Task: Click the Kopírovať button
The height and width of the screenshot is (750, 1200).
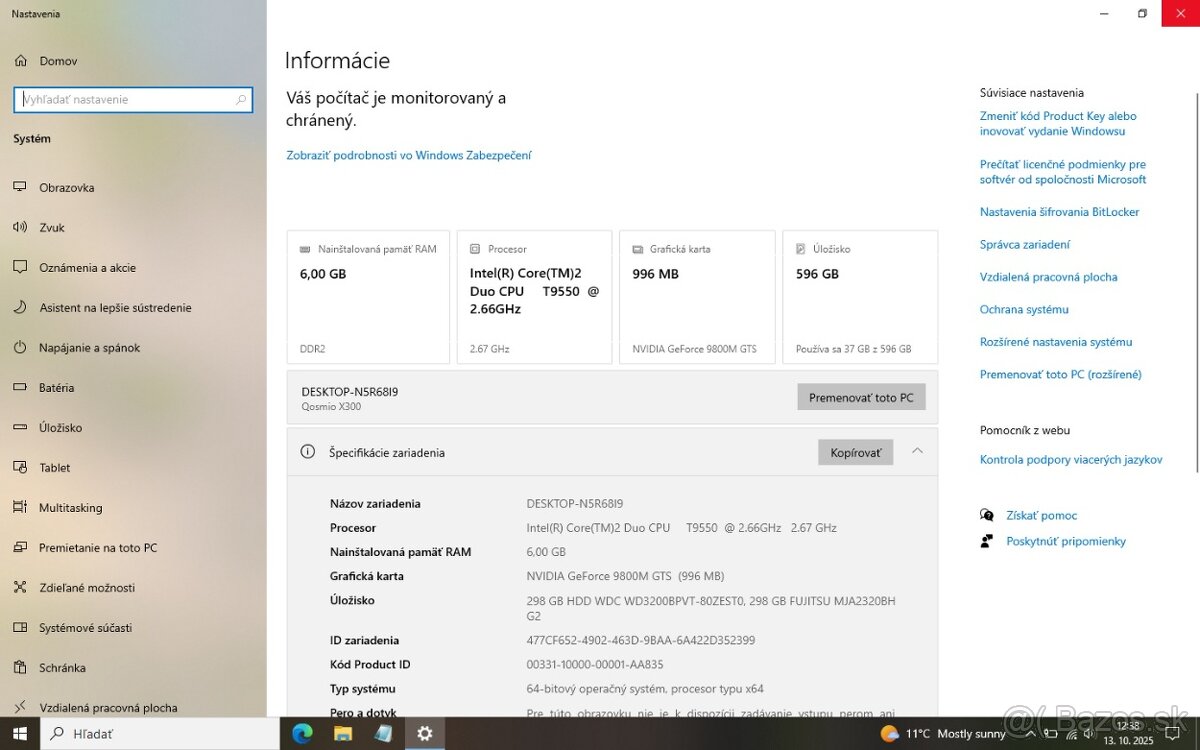Action: (x=855, y=453)
